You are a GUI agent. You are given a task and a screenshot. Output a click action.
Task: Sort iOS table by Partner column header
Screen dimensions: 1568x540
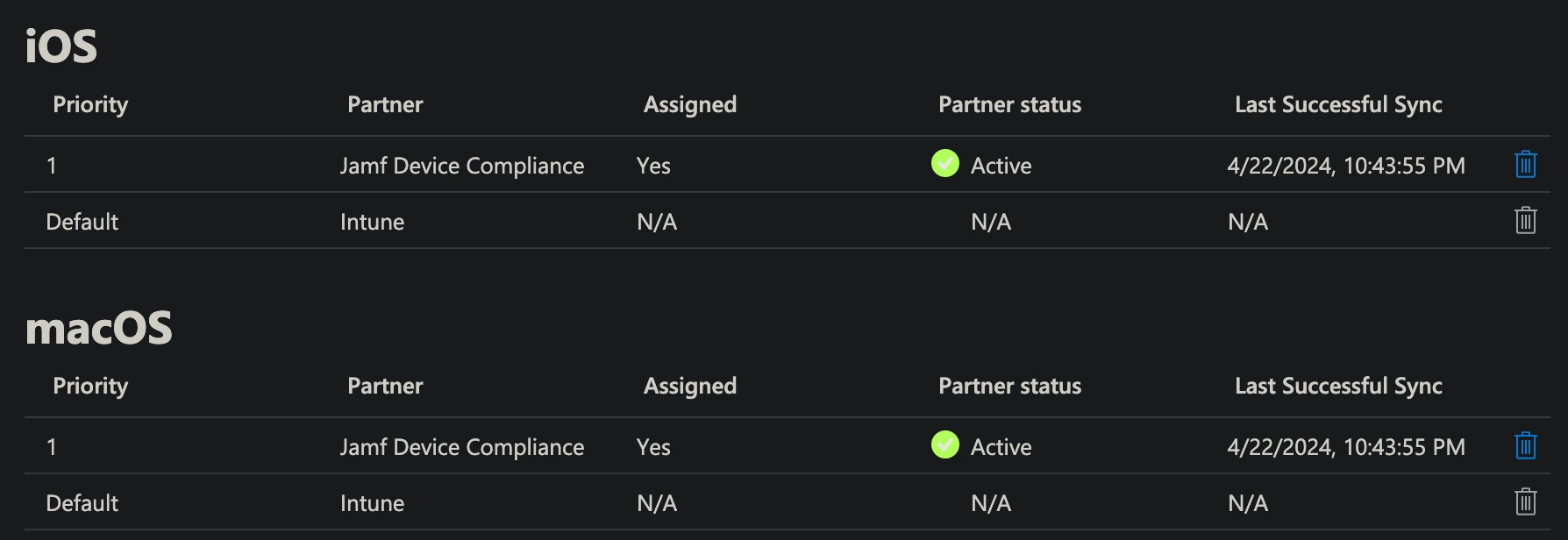point(385,104)
